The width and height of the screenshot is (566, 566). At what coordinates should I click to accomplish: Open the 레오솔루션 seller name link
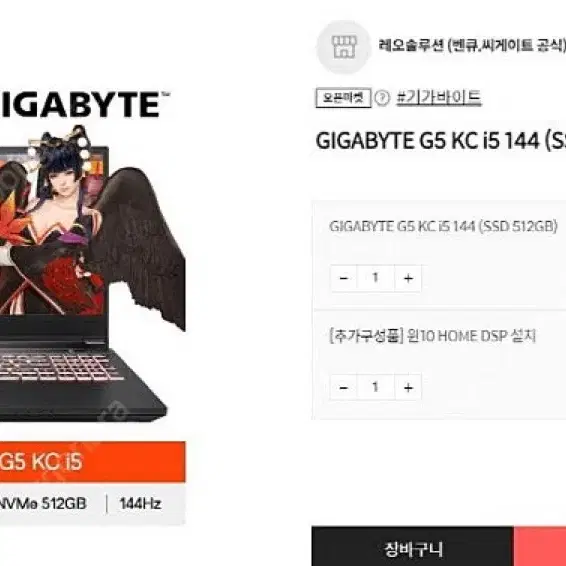point(472,45)
